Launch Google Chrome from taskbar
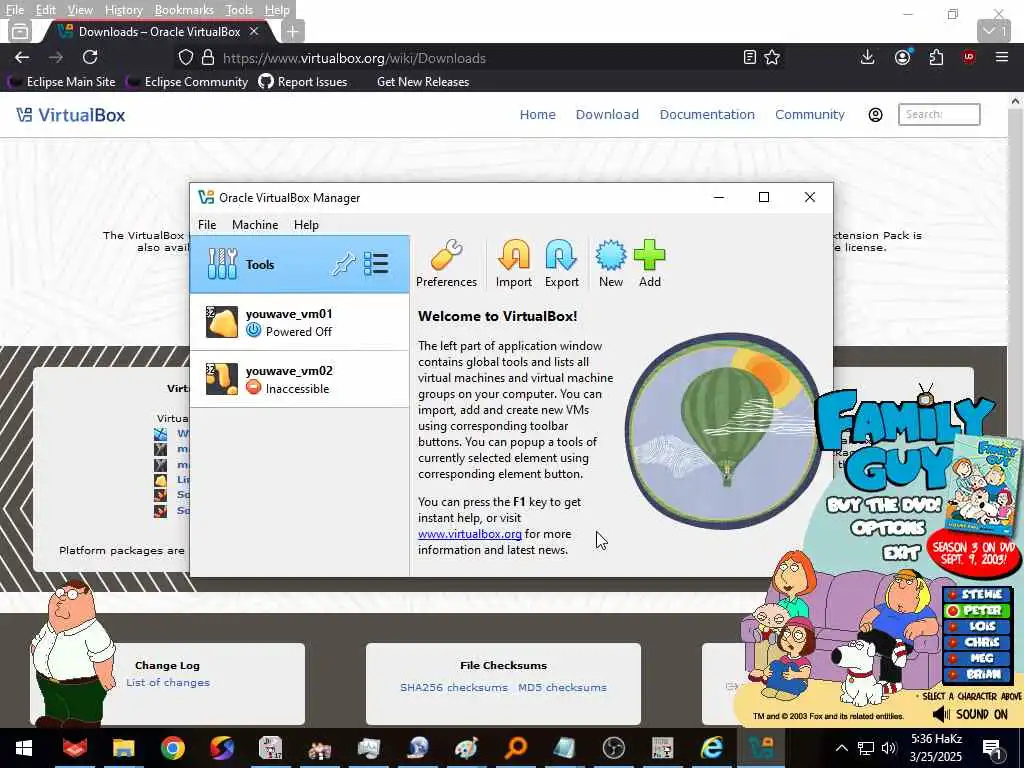 tap(172, 748)
